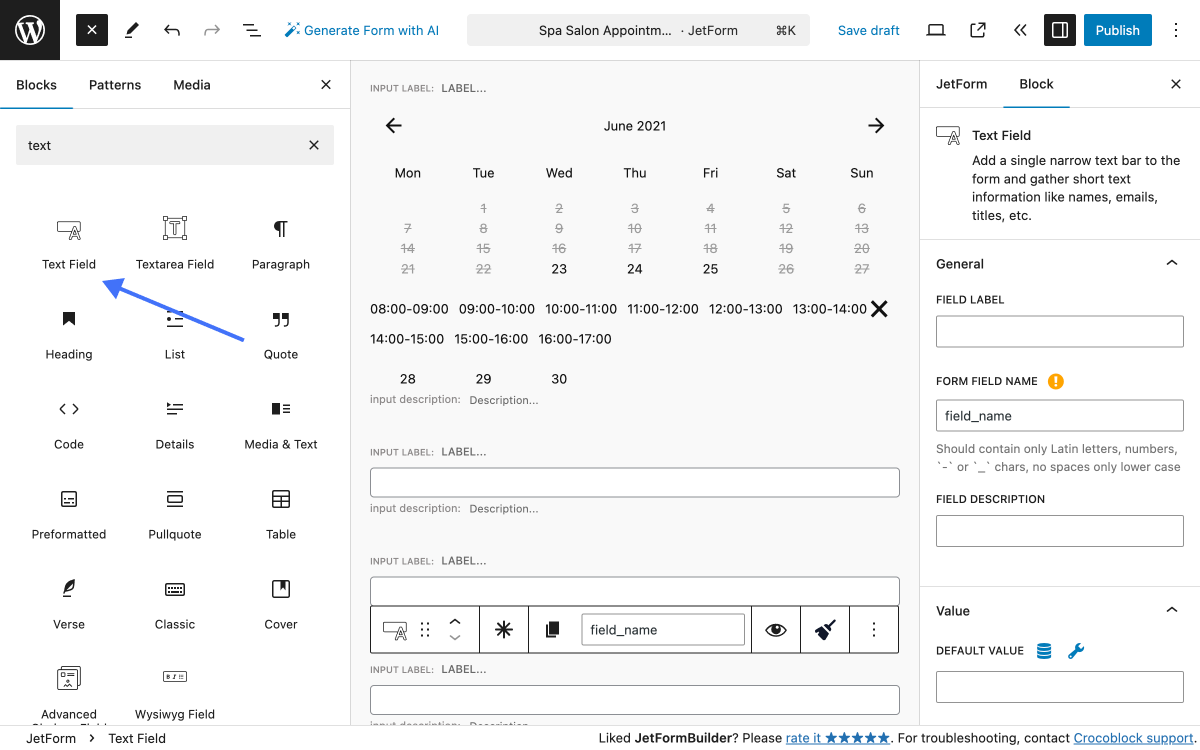Choose the 16:00-17:00 time slot
This screenshot has width=1200, height=750.
pyautogui.click(x=575, y=339)
